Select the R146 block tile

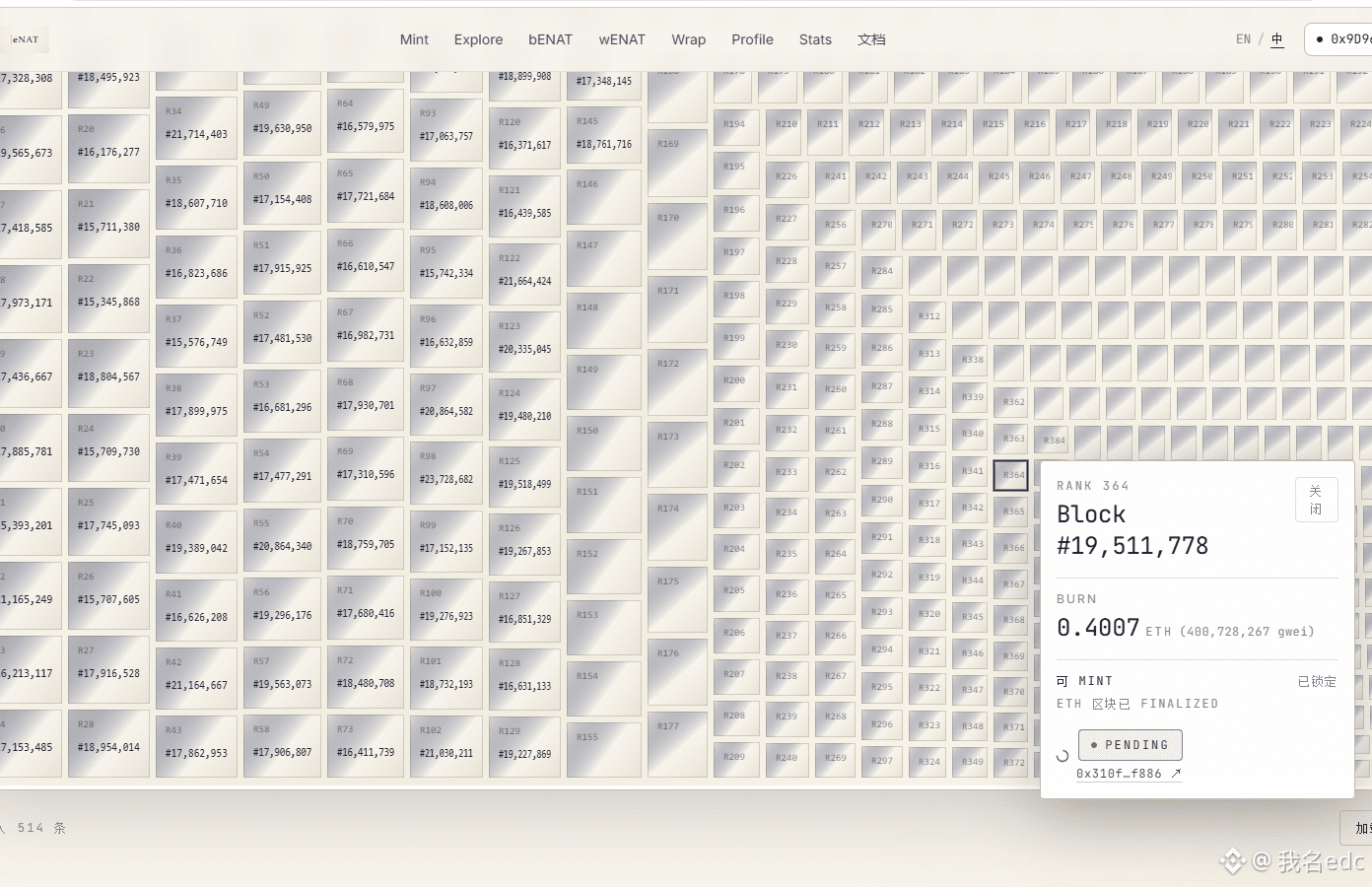coord(604,197)
